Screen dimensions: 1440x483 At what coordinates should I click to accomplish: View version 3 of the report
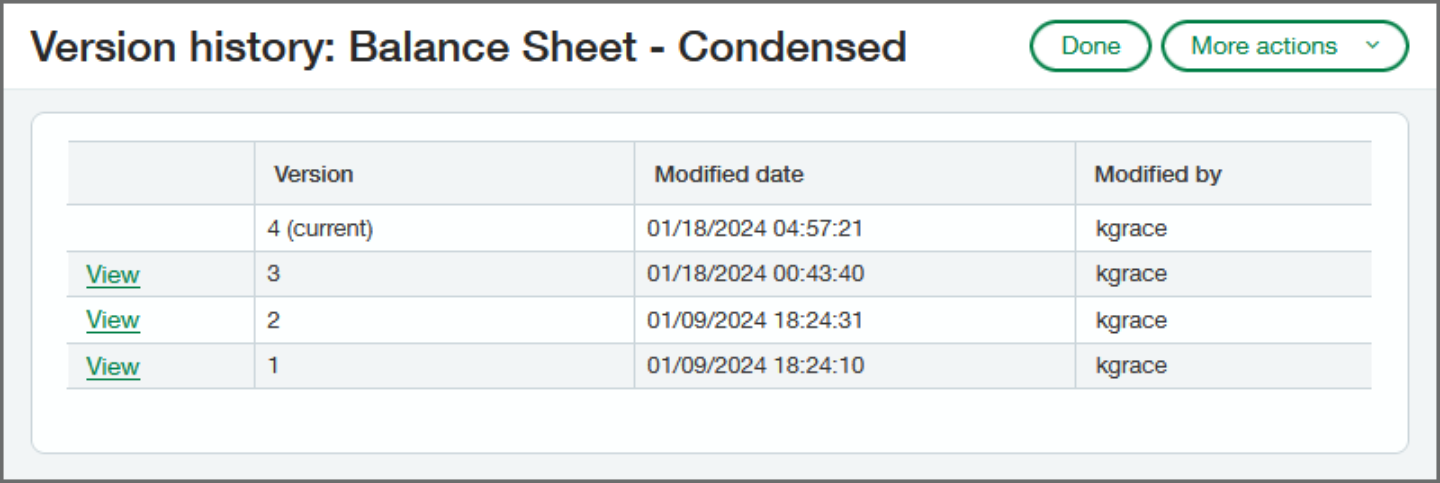pos(113,274)
